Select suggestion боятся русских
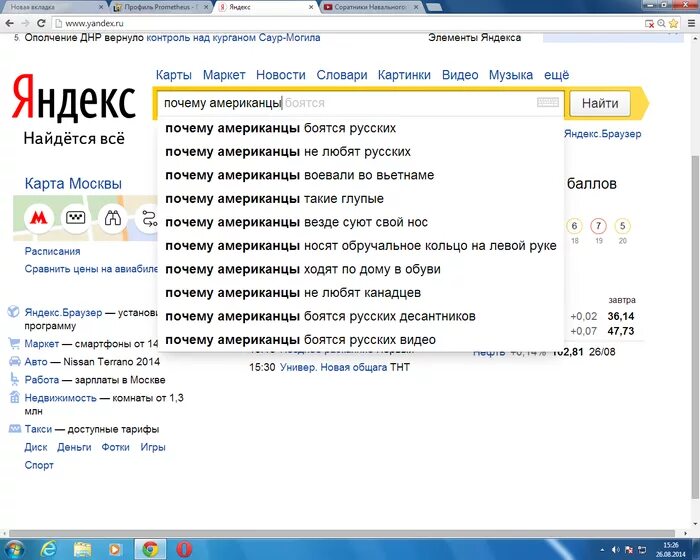Screen dimensions: 700x560 pyautogui.click(x=361, y=128)
